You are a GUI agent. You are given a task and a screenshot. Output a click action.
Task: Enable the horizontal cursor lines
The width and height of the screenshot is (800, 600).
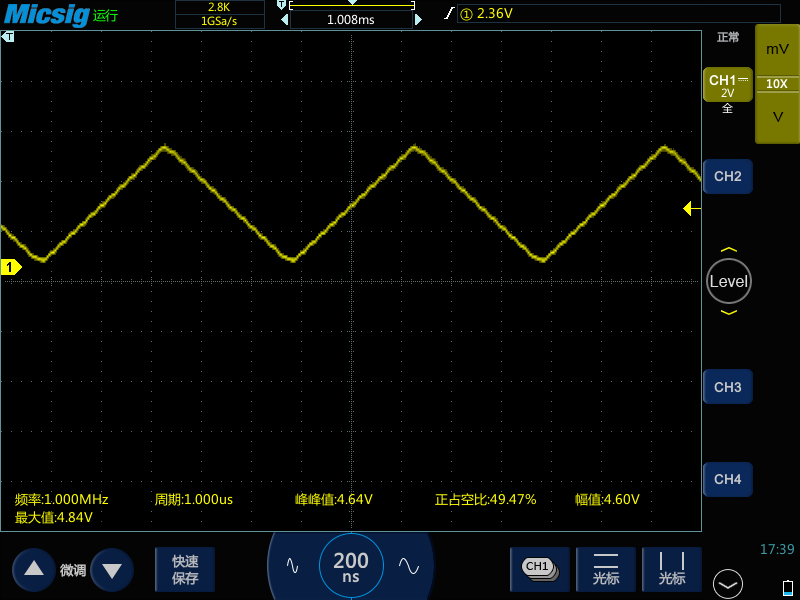pyautogui.click(x=606, y=569)
